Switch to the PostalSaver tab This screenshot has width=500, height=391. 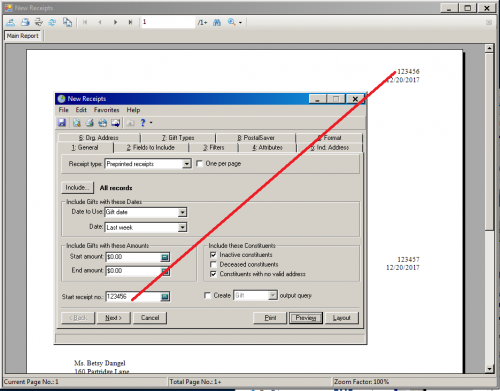click(x=256, y=138)
